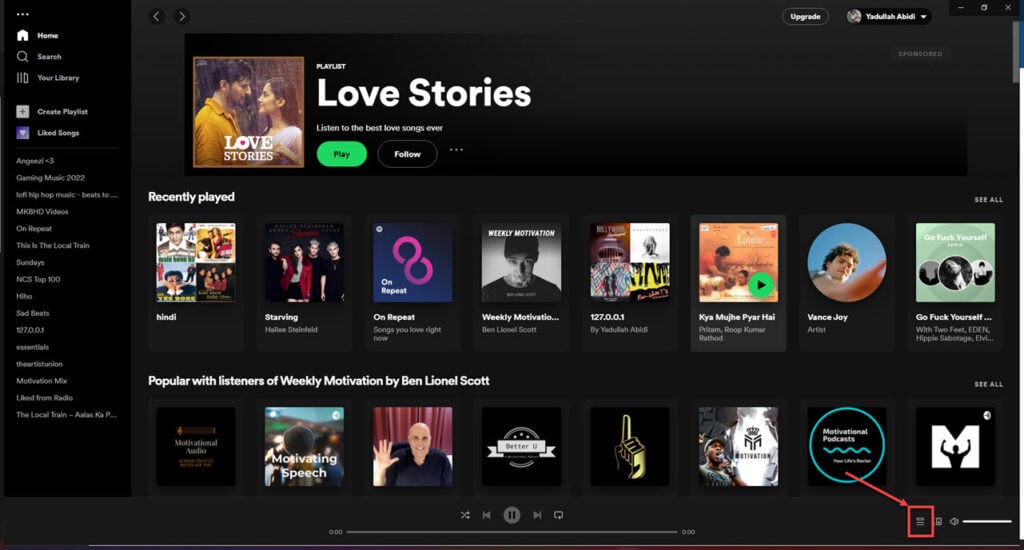Click the playback progress bar

pyautogui.click(x=512, y=532)
